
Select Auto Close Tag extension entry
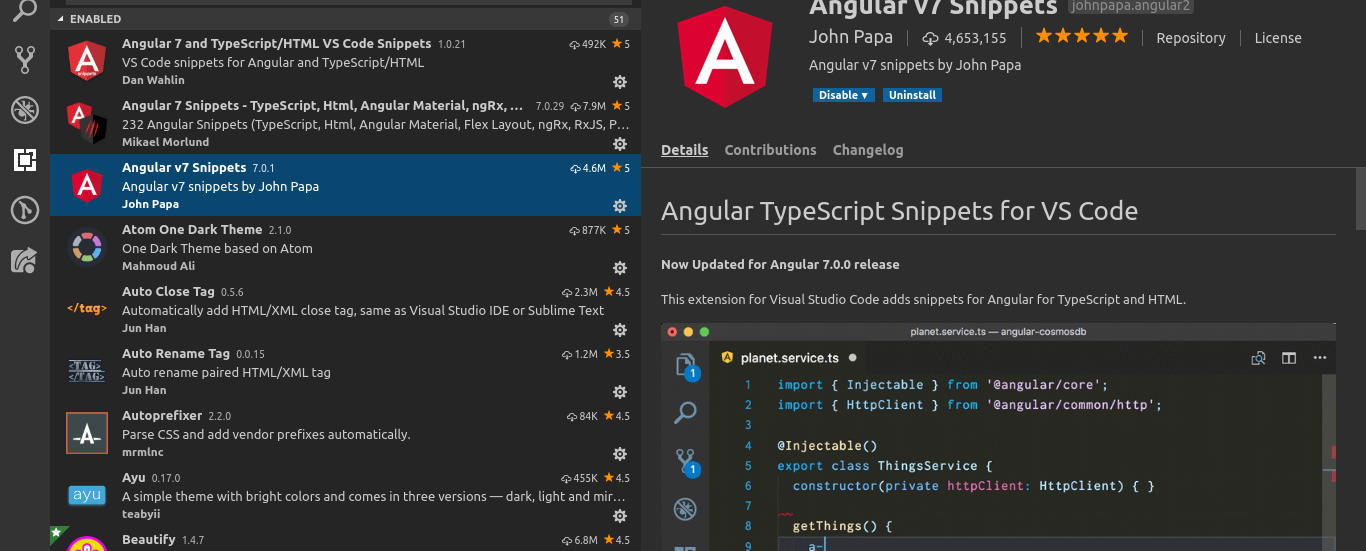[x=345, y=309]
